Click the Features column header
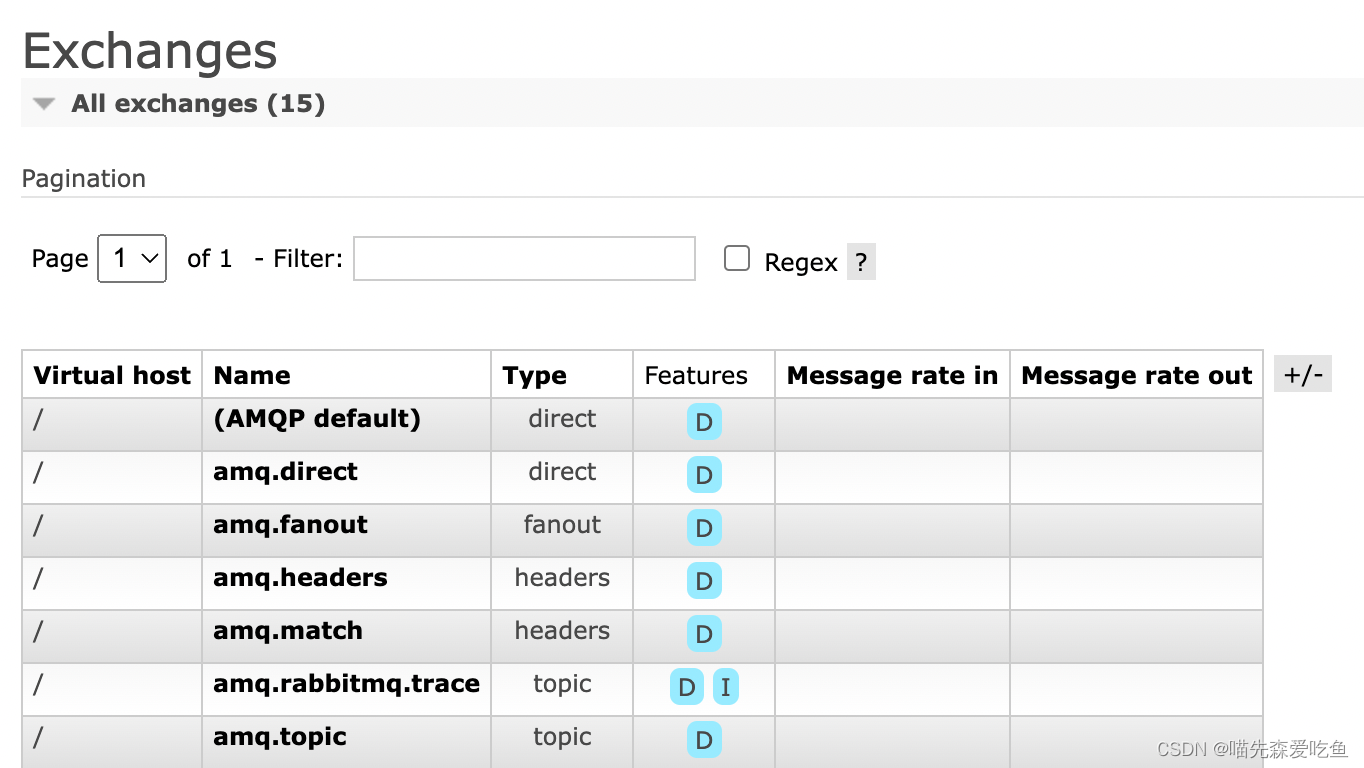The height and width of the screenshot is (768, 1364). click(696, 376)
